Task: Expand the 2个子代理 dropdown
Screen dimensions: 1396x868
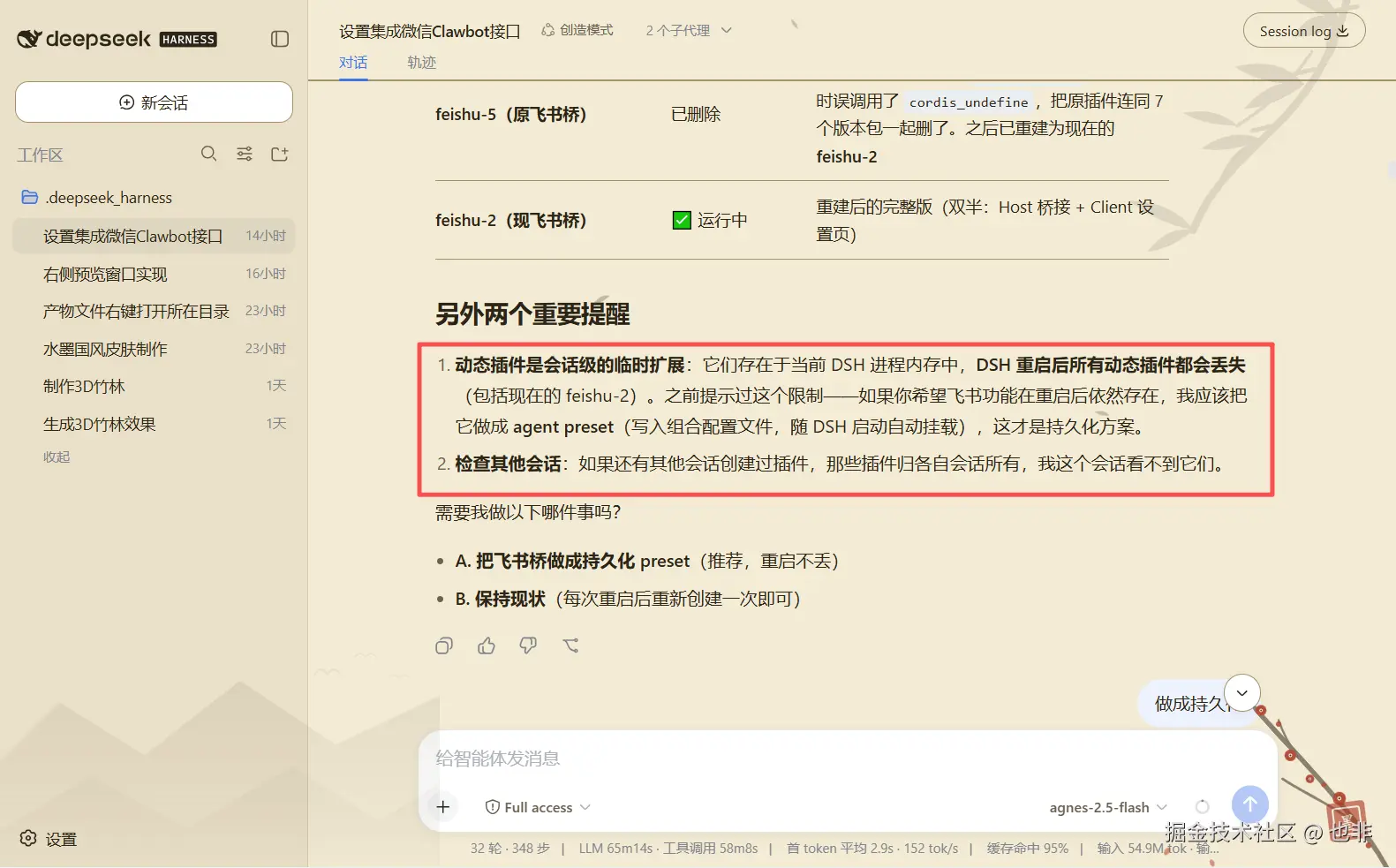Action: click(689, 30)
